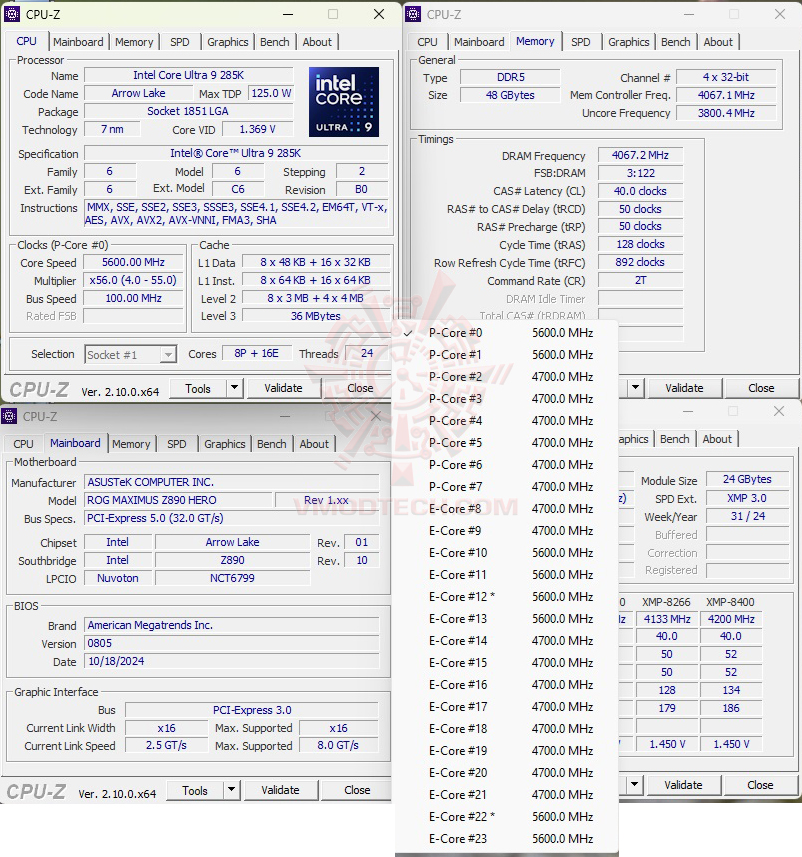Open the About tab in the SPD window
Image resolution: width=802 pixels, height=857 pixels.
(717, 439)
